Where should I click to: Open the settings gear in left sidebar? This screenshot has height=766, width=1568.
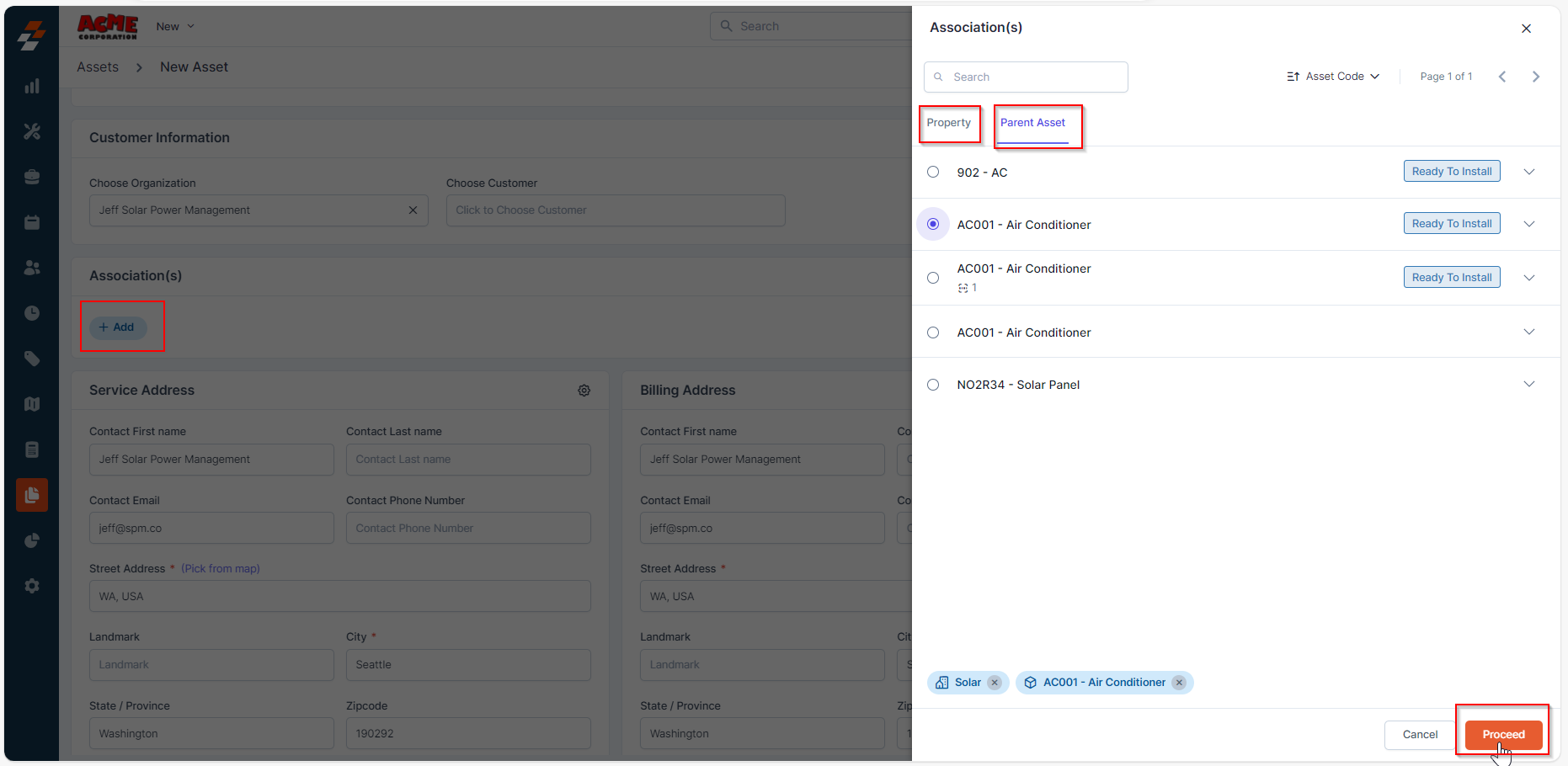coord(32,586)
